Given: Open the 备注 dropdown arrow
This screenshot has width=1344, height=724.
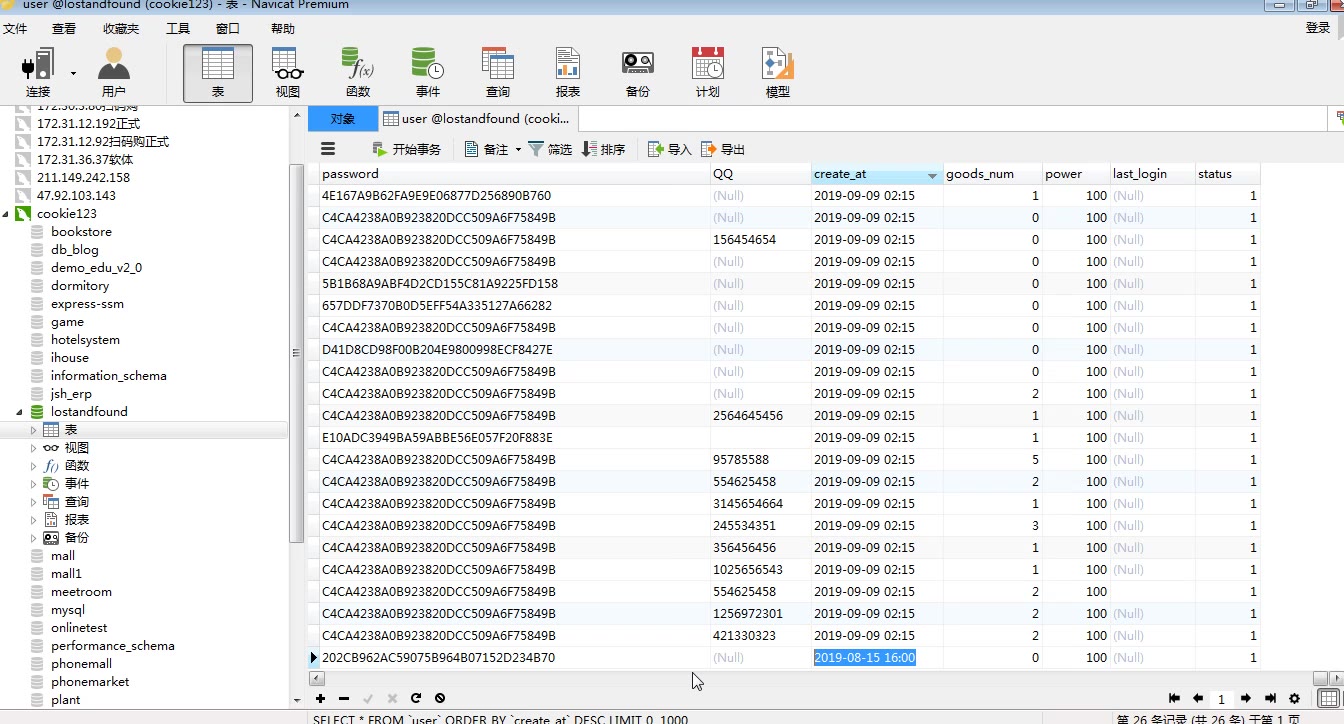Looking at the screenshot, I should tap(518, 149).
